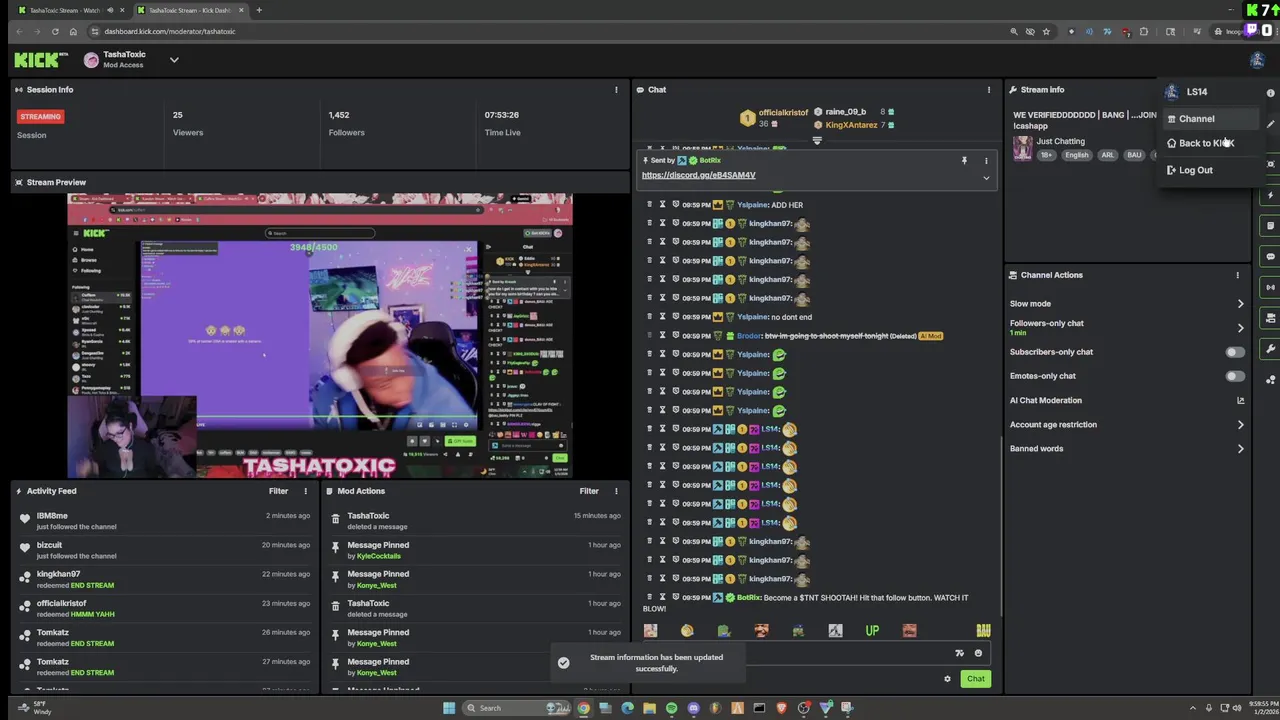The width and height of the screenshot is (1280, 720).
Task: Insert the green UP emote
Action: click(x=872, y=631)
